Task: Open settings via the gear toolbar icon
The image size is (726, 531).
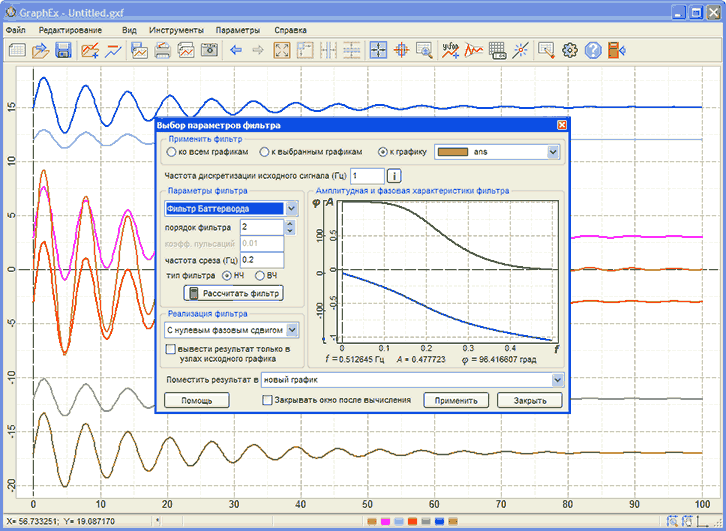Action: point(570,50)
